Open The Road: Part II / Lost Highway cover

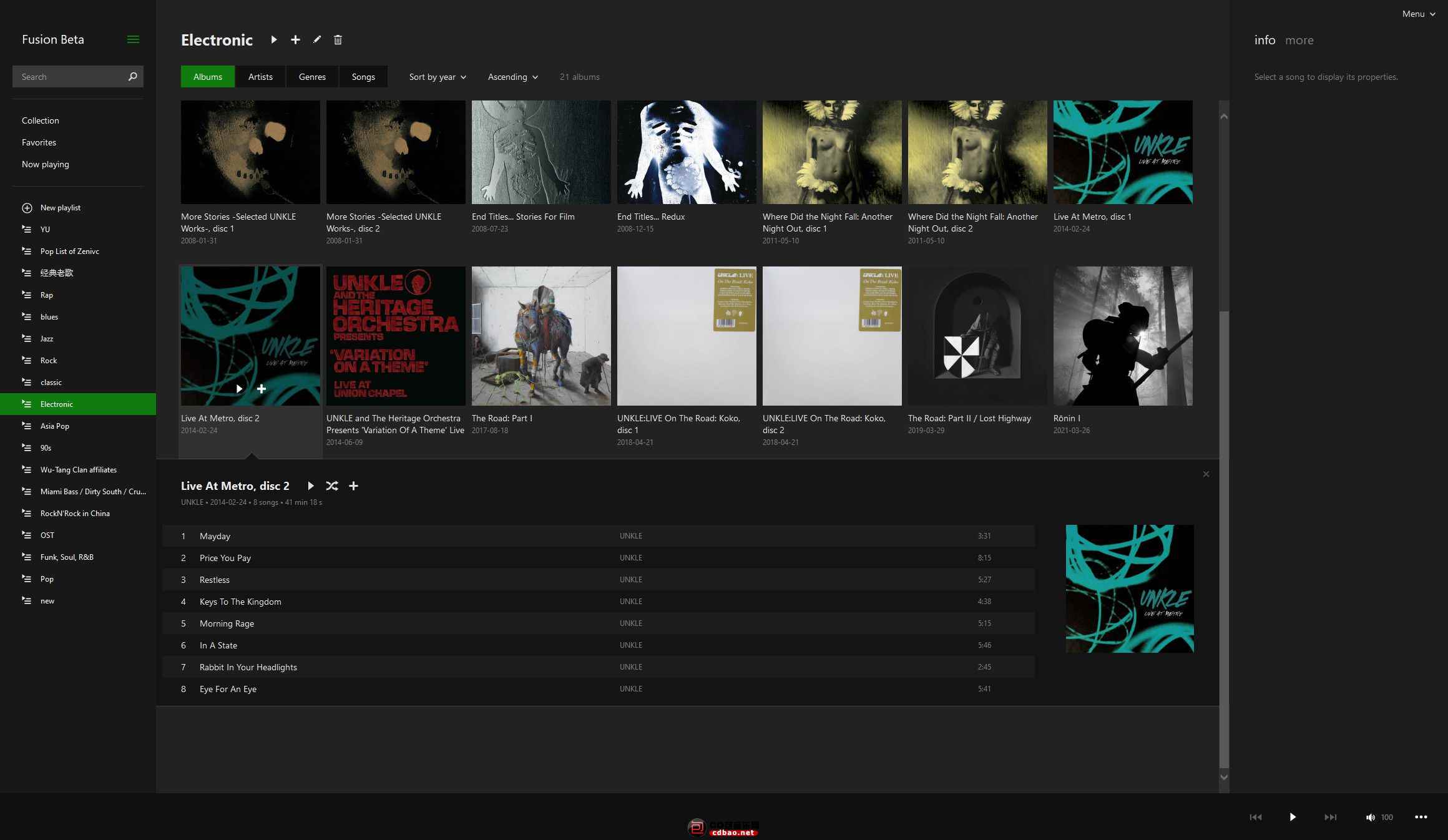point(977,336)
